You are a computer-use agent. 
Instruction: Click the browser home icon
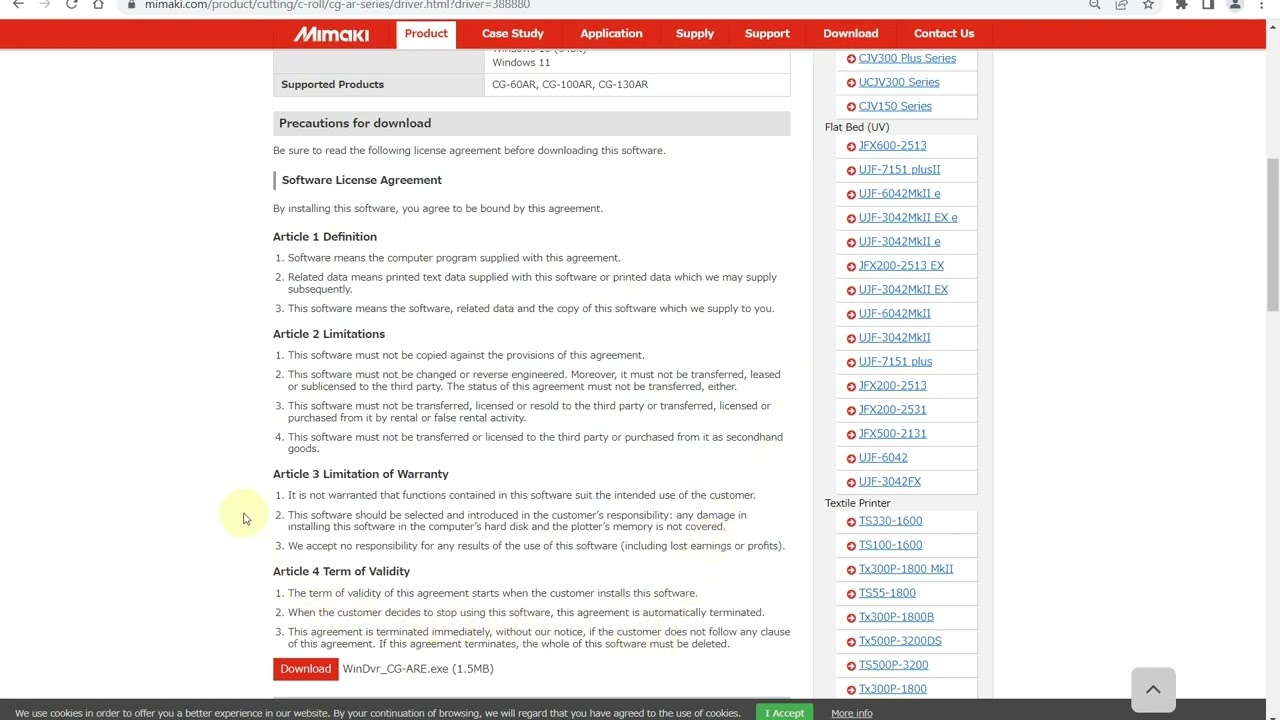[x=98, y=5]
